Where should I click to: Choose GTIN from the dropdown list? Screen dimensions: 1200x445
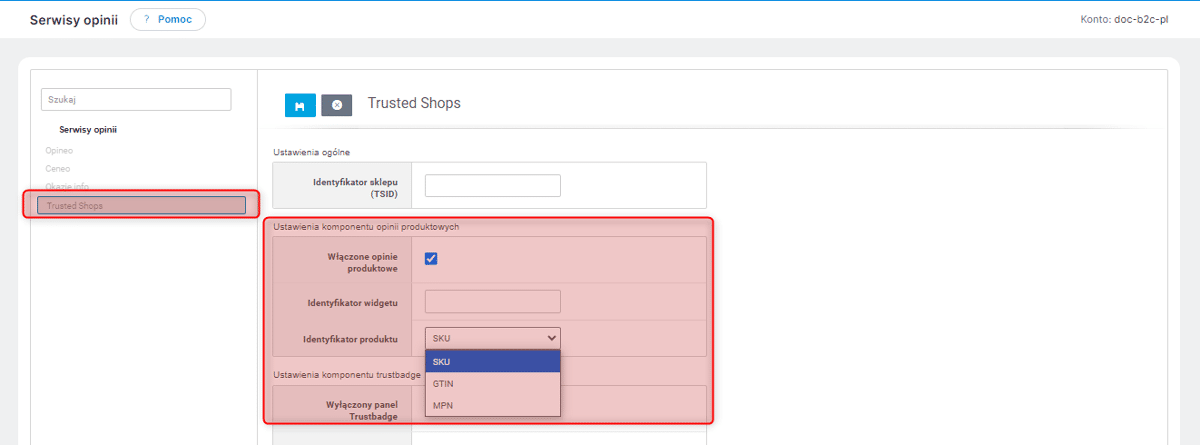[x=493, y=383]
